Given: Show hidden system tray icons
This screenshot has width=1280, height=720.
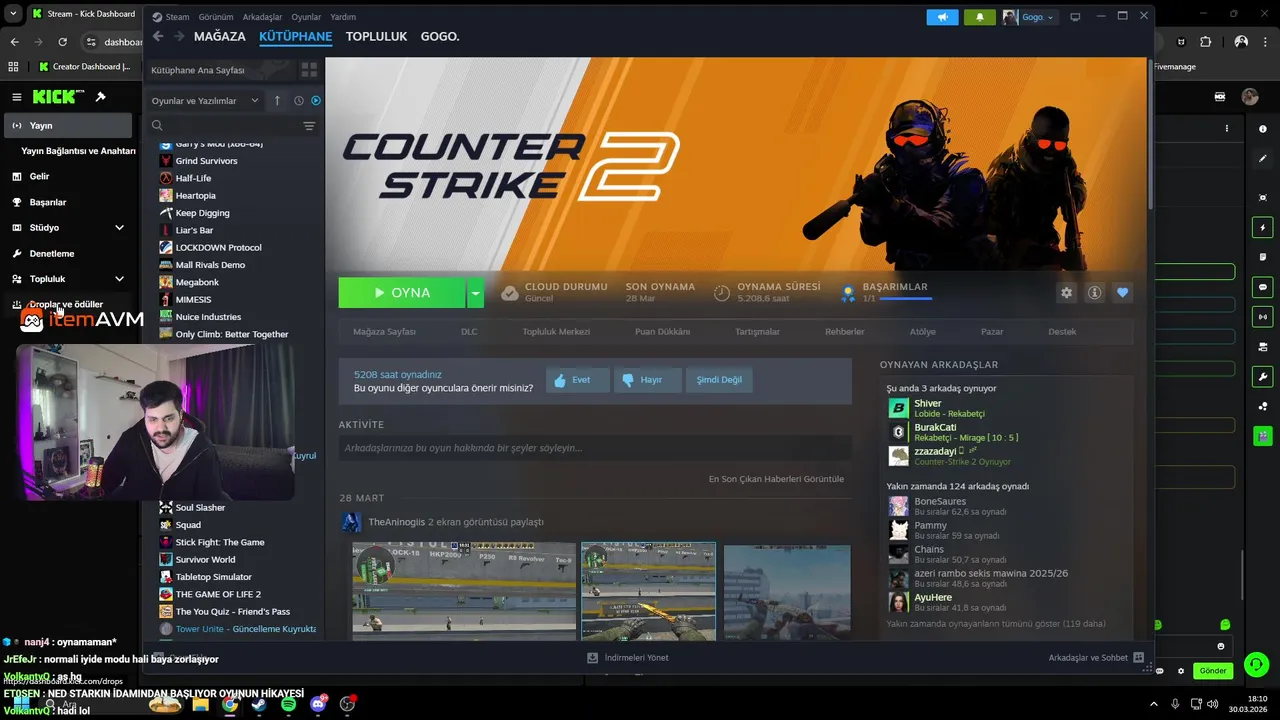Looking at the screenshot, I should pyautogui.click(x=1153, y=704).
